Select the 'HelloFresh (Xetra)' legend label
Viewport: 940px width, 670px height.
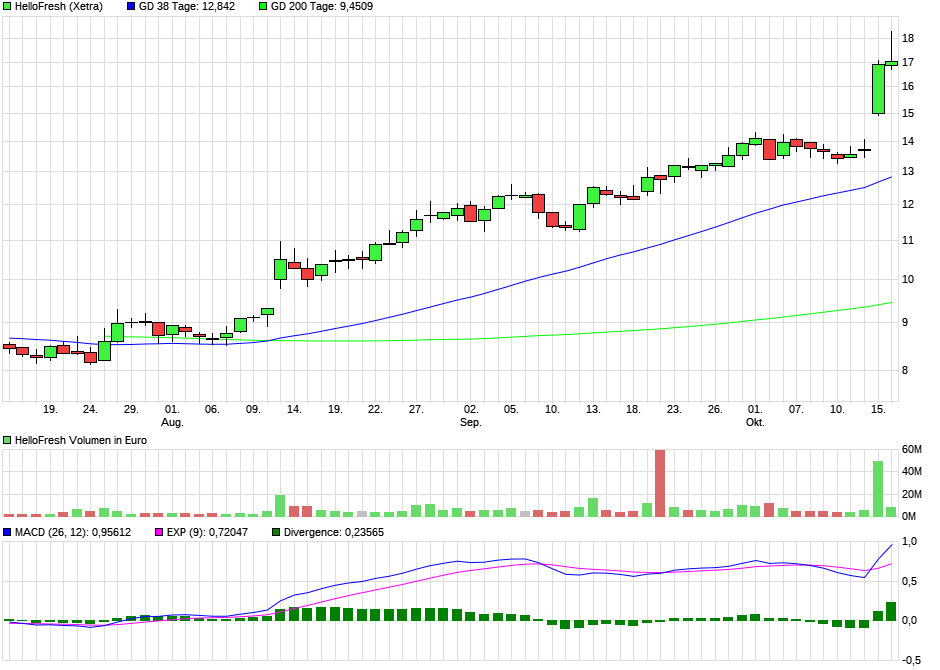[x=59, y=7]
